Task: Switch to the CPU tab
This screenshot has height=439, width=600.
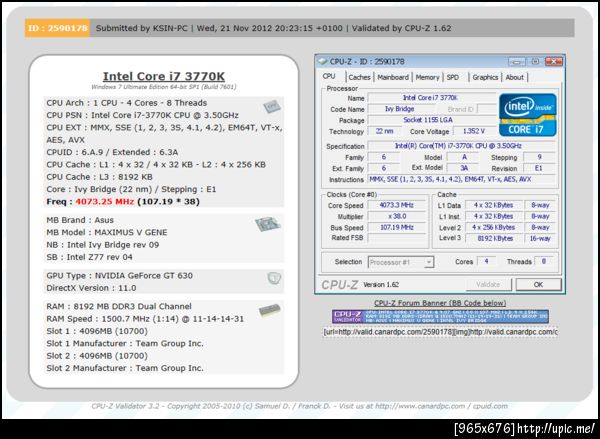Action: [329, 76]
